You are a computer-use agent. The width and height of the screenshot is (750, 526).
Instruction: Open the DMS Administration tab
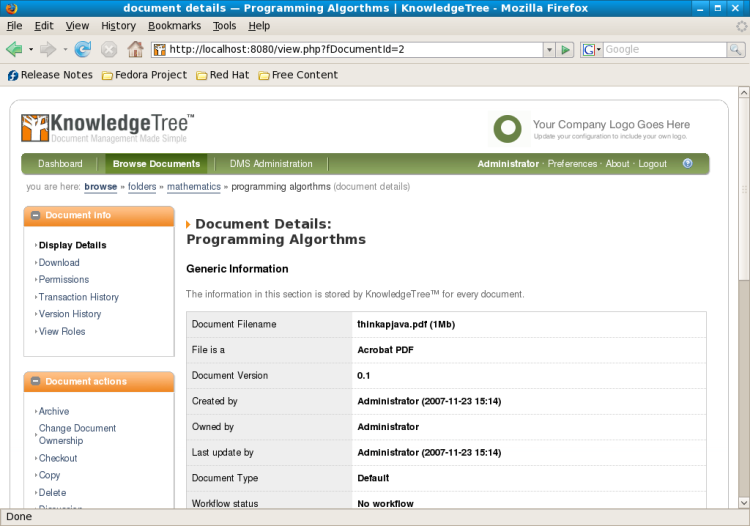[271, 164]
